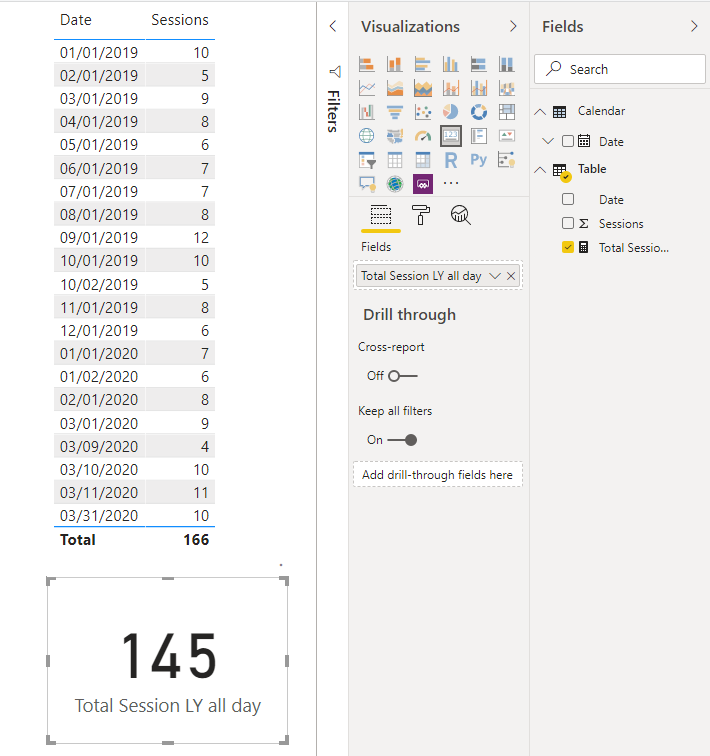The width and height of the screenshot is (710, 756).
Task: Toggle the Keep all filters switch
Action: [402, 440]
